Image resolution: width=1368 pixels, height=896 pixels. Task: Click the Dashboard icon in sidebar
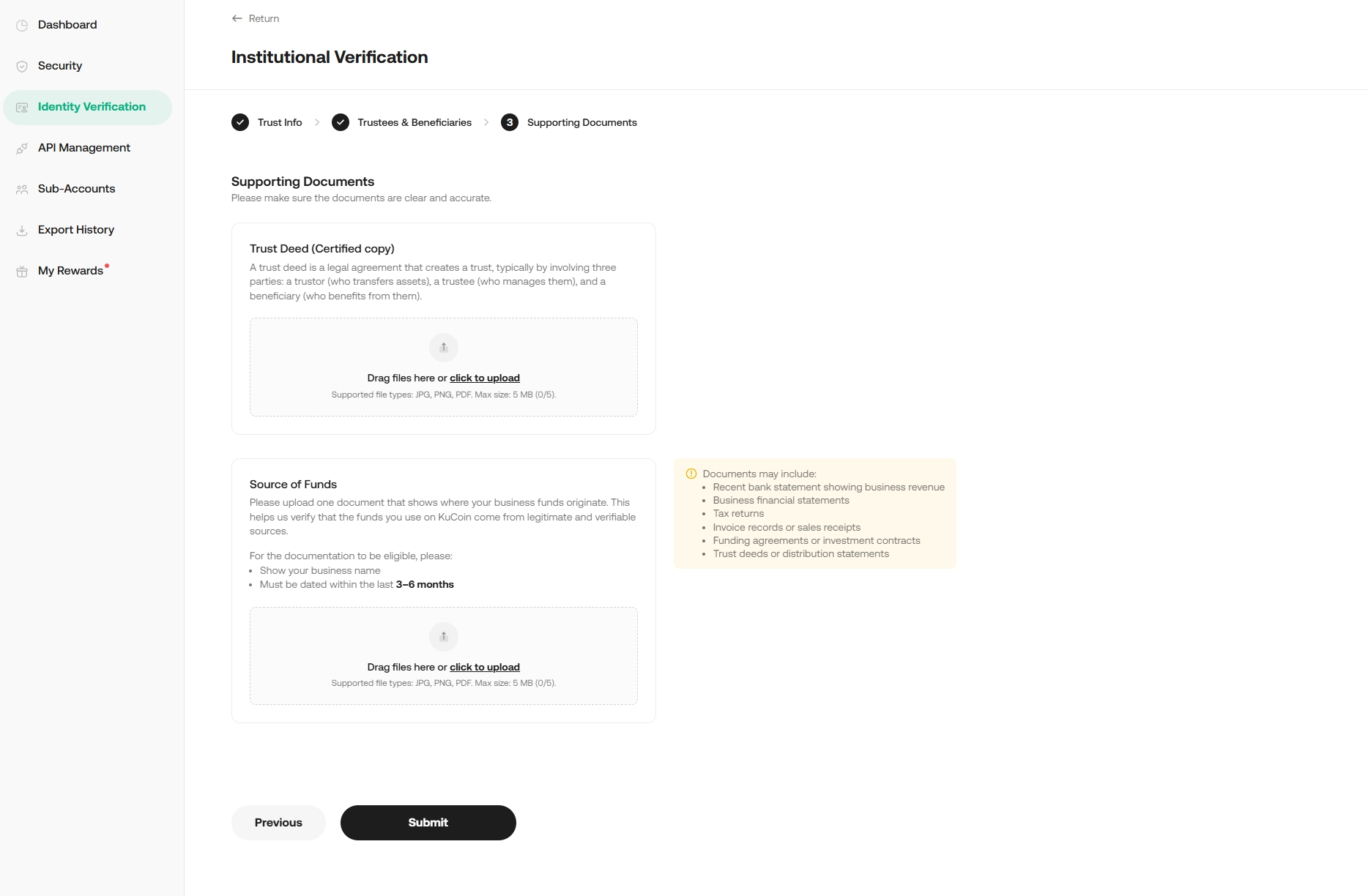22,25
